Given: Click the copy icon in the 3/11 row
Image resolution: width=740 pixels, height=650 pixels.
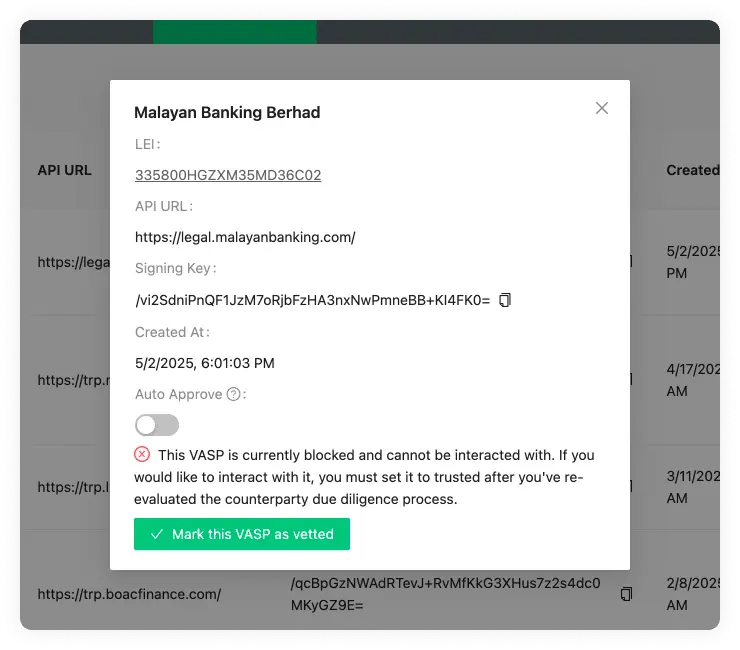Looking at the screenshot, I should click(x=631, y=486).
